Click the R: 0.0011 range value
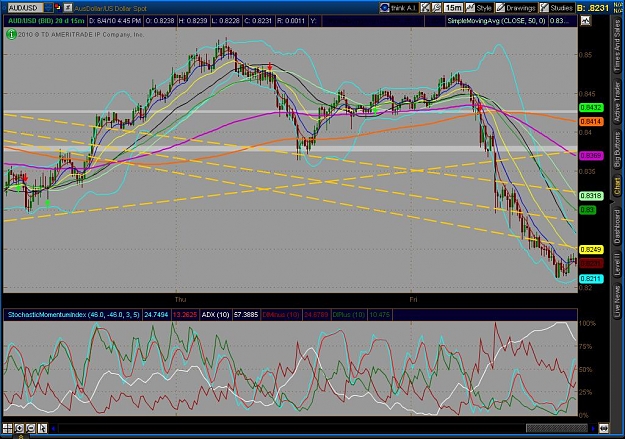The height and width of the screenshot is (439, 625). click(x=291, y=21)
